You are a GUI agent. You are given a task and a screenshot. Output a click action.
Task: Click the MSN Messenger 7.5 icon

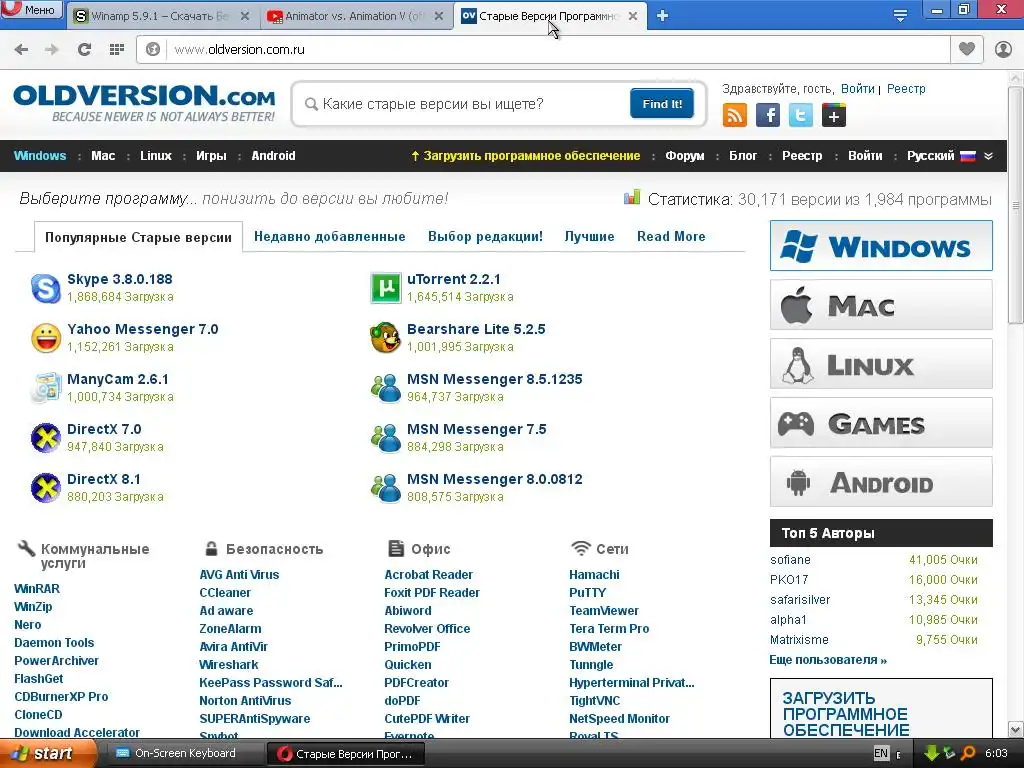tap(386, 438)
